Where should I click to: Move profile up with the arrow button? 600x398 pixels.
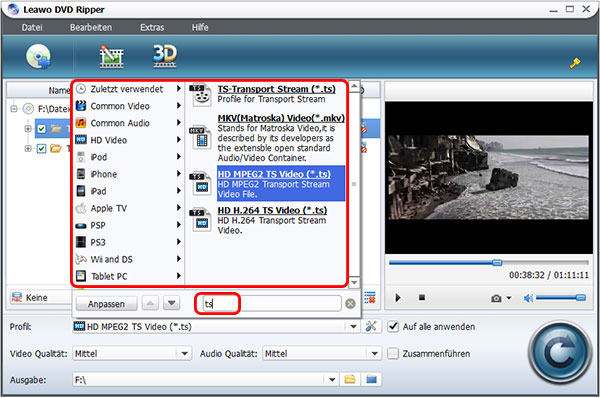(150, 303)
